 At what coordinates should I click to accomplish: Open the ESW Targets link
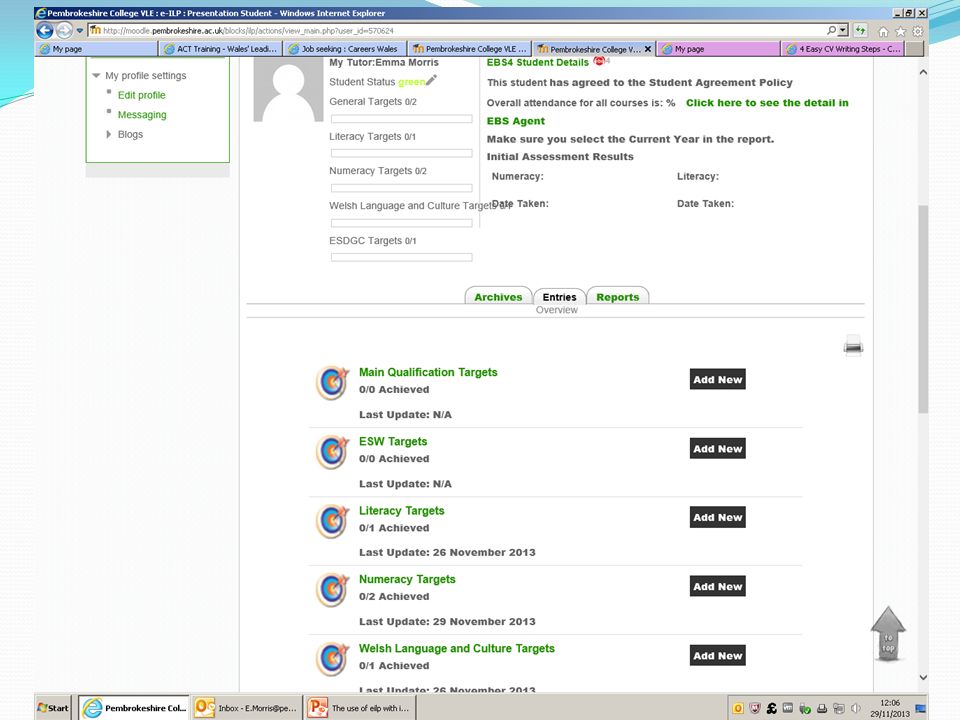click(393, 441)
